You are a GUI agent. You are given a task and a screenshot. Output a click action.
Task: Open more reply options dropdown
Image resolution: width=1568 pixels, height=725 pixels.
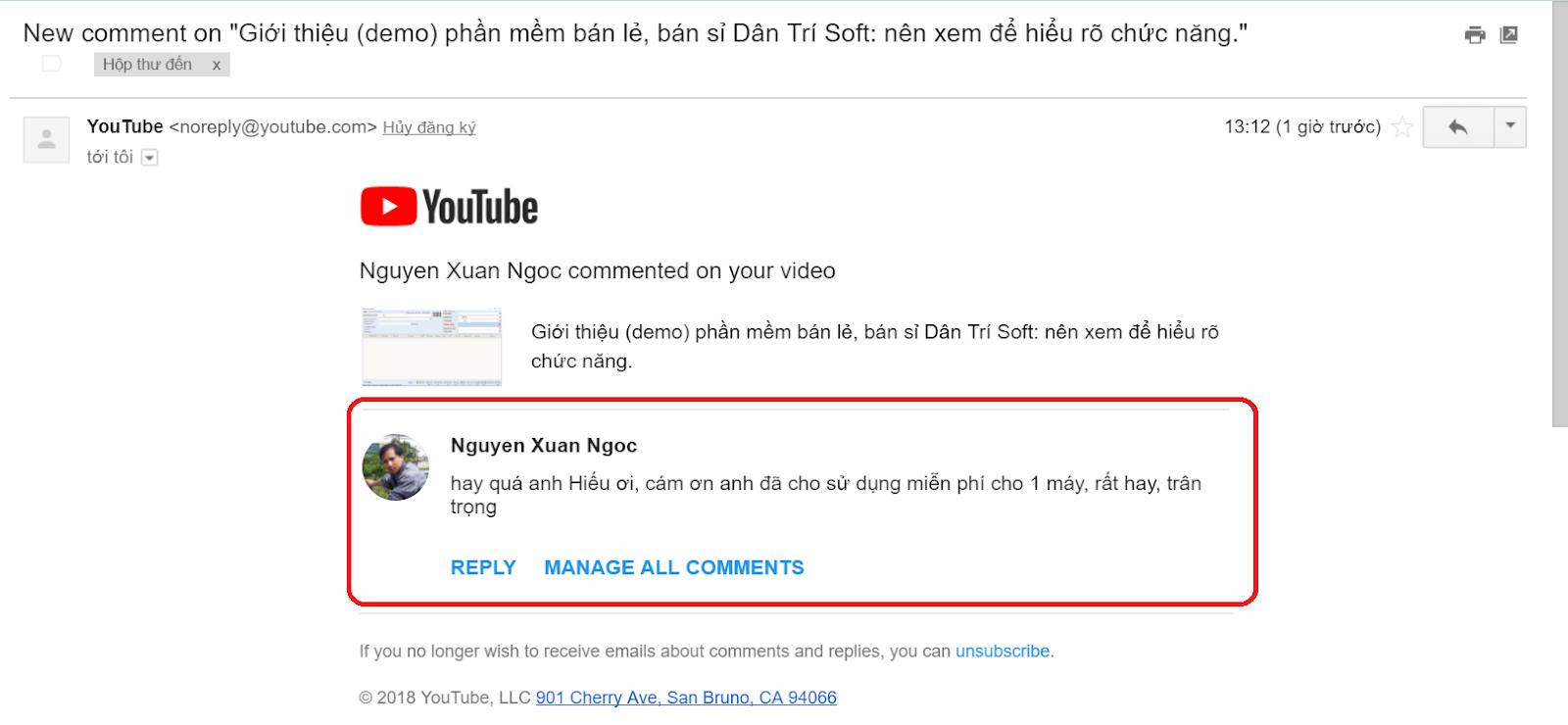point(1510,127)
